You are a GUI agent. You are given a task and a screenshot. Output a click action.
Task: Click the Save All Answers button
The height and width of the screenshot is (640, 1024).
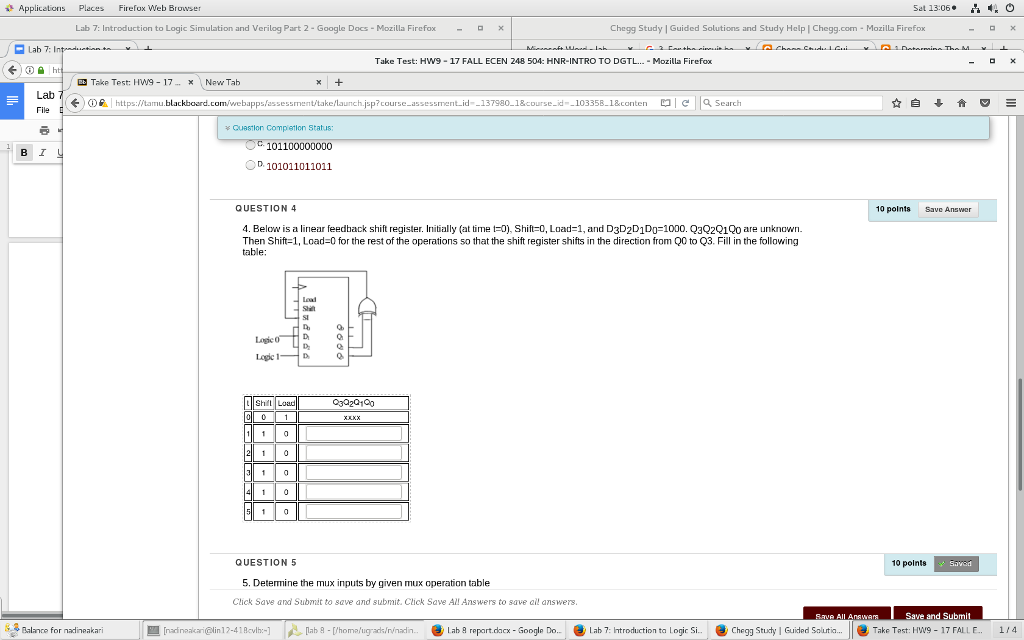click(846, 615)
